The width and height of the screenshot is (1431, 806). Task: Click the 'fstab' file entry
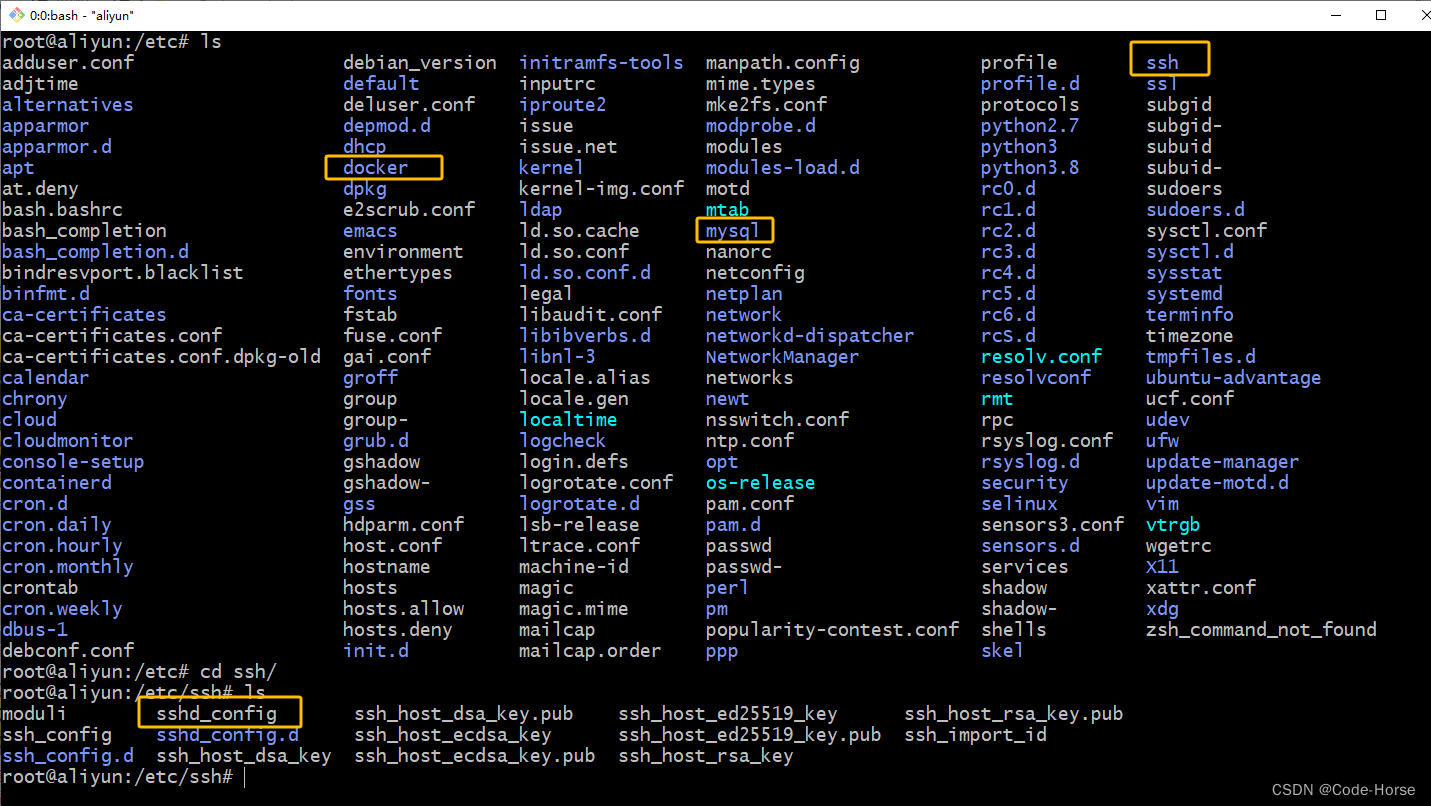point(370,314)
